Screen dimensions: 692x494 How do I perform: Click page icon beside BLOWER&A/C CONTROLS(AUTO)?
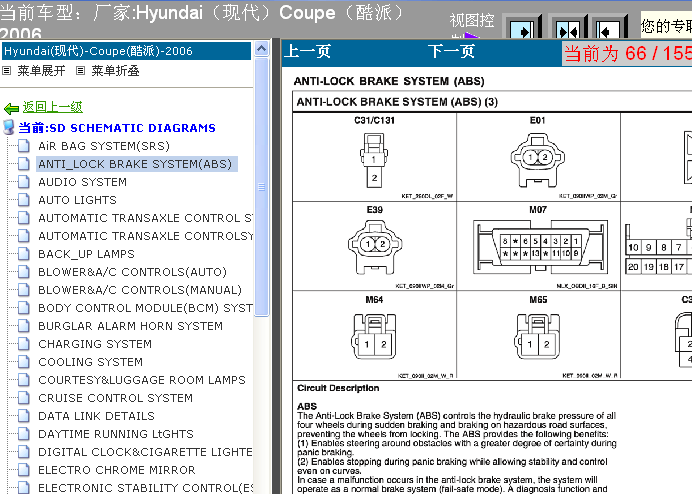pyautogui.click(x=24, y=272)
